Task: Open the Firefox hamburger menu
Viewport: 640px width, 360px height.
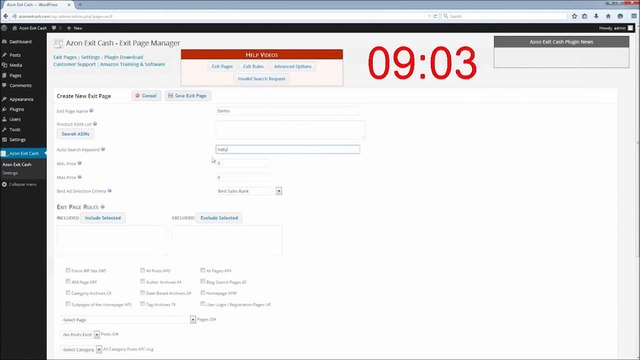Action: (634, 16)
